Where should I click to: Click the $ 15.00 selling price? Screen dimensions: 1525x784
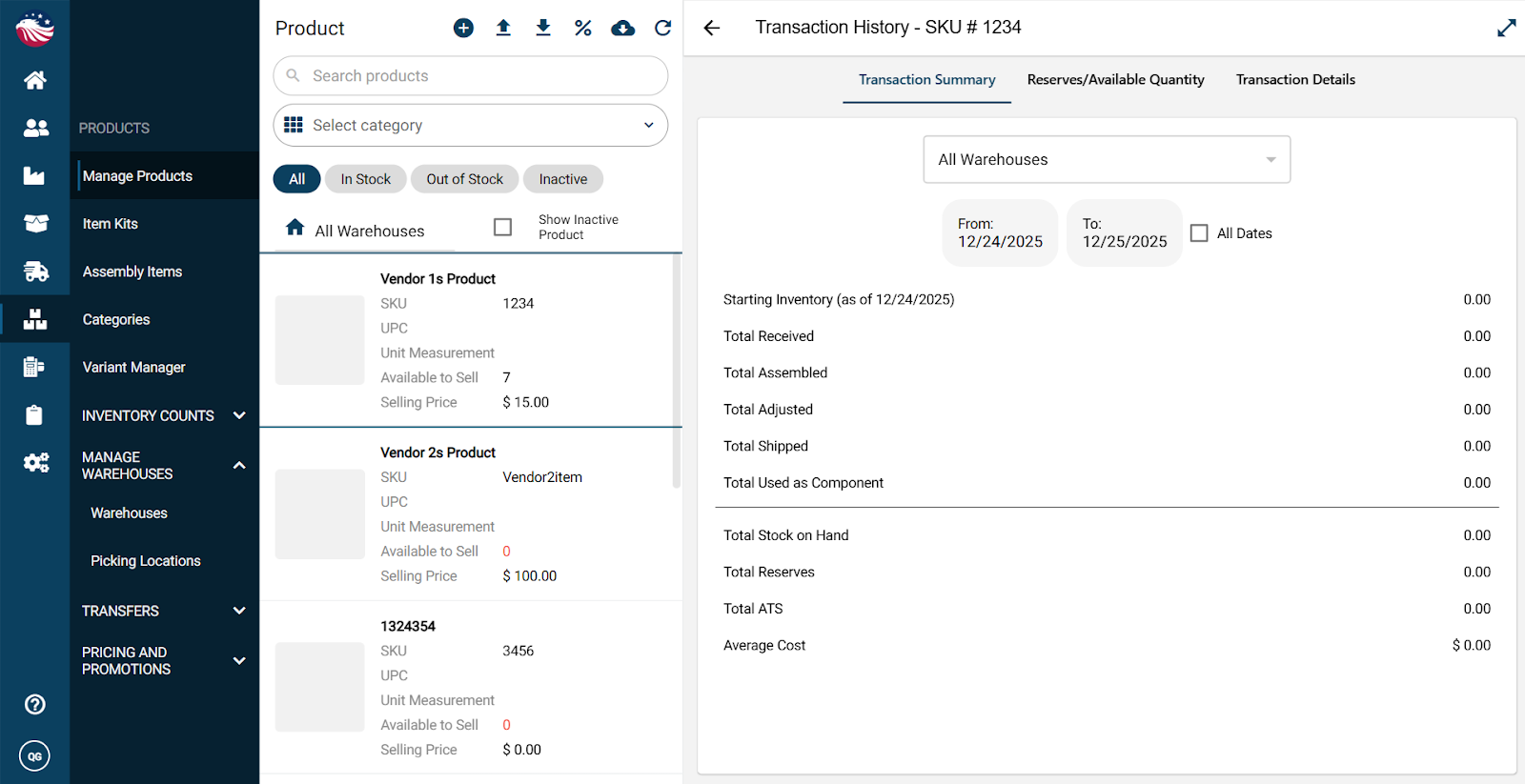[526, 402]
